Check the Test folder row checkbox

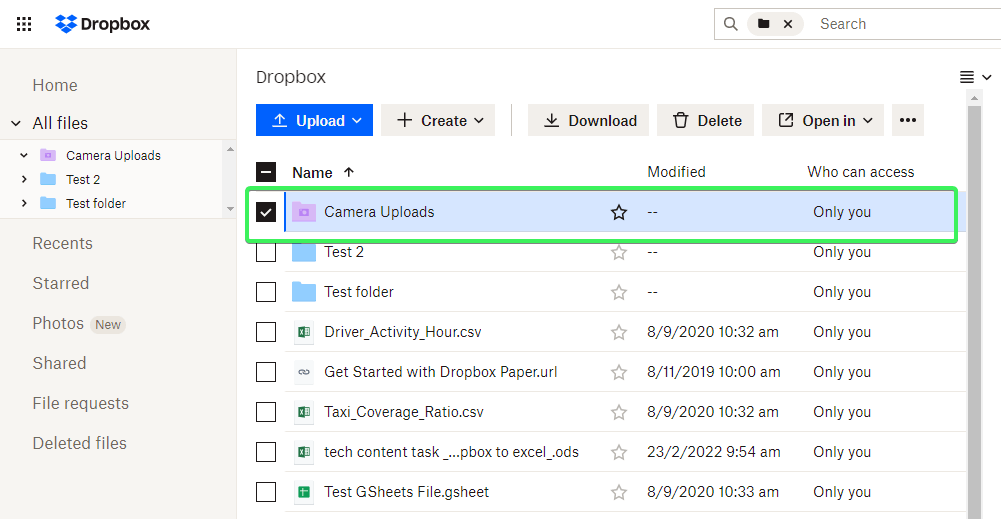[266, 292]
